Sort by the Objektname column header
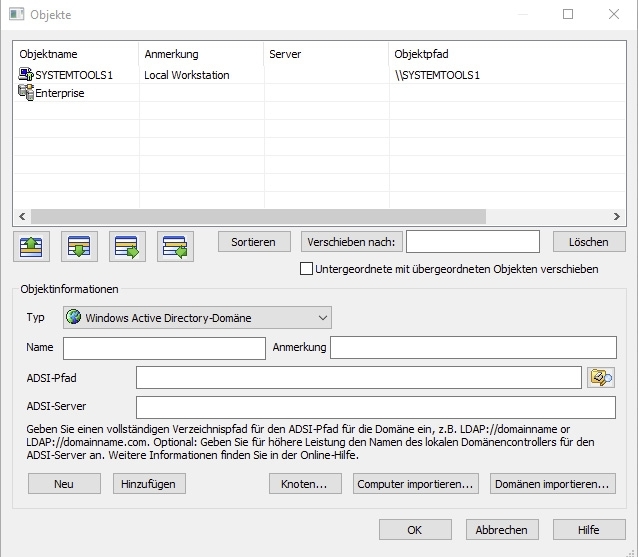The image size is (638, 557). click(76, 54)
